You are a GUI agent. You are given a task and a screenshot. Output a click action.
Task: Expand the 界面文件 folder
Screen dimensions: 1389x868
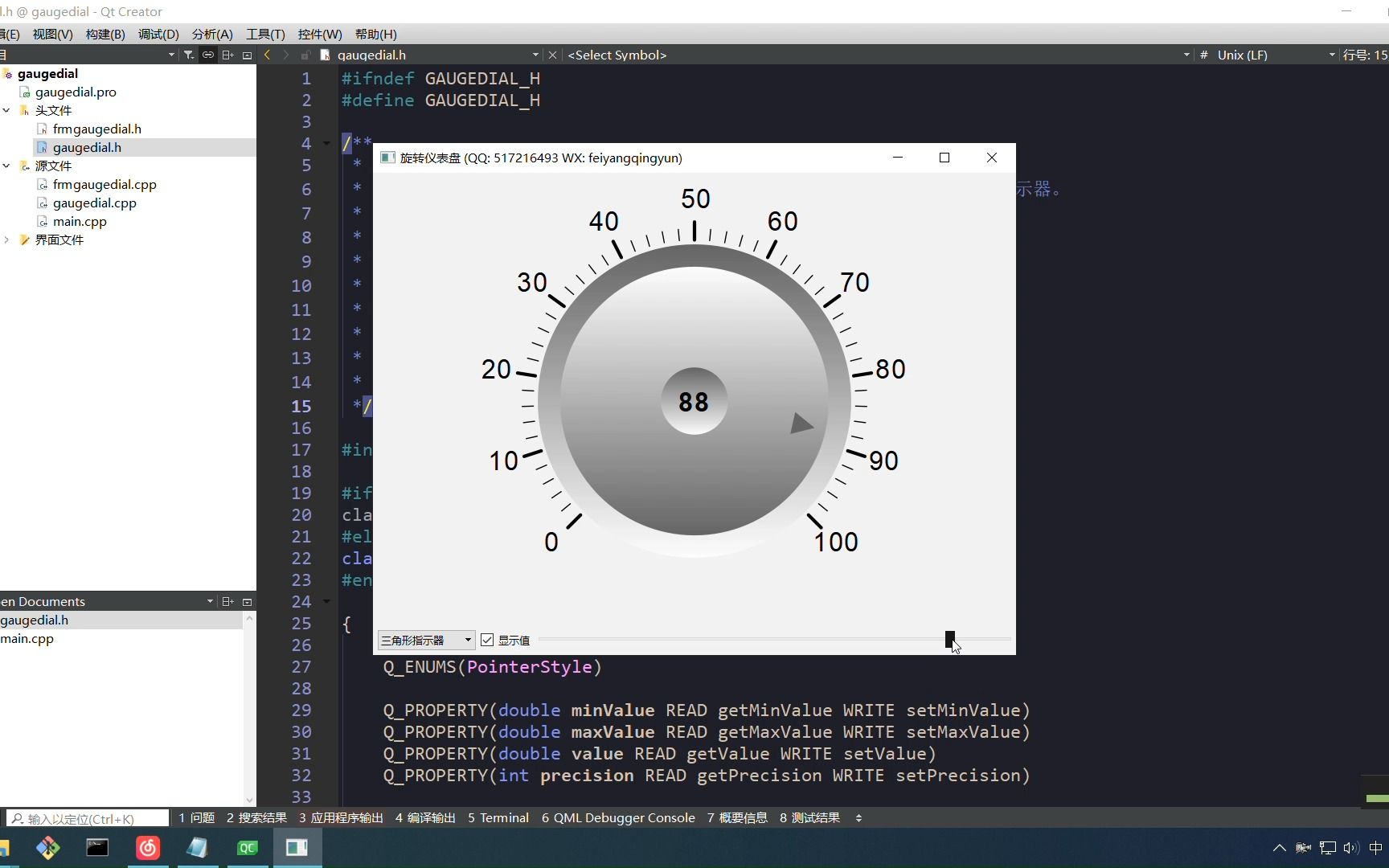tap(7, 240)
